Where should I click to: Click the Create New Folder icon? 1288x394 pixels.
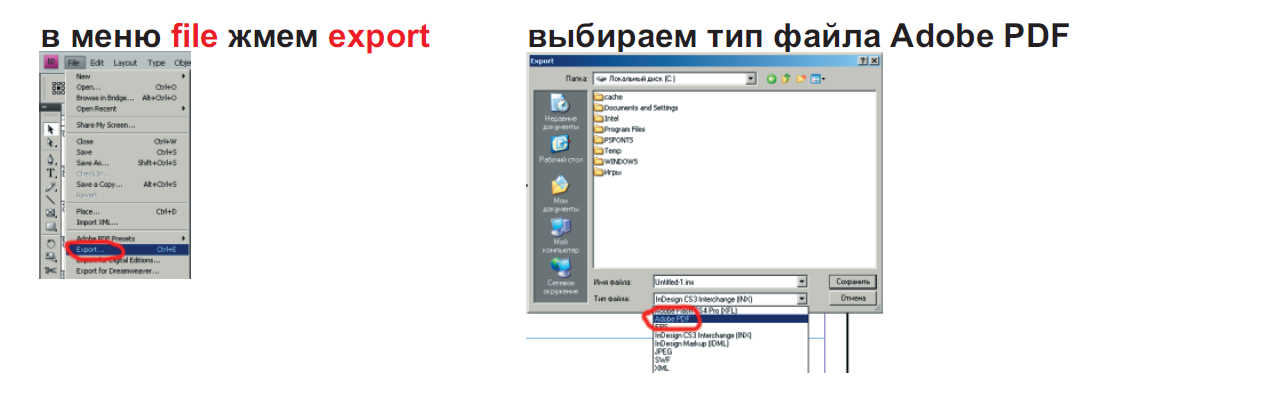coord(801,79)
